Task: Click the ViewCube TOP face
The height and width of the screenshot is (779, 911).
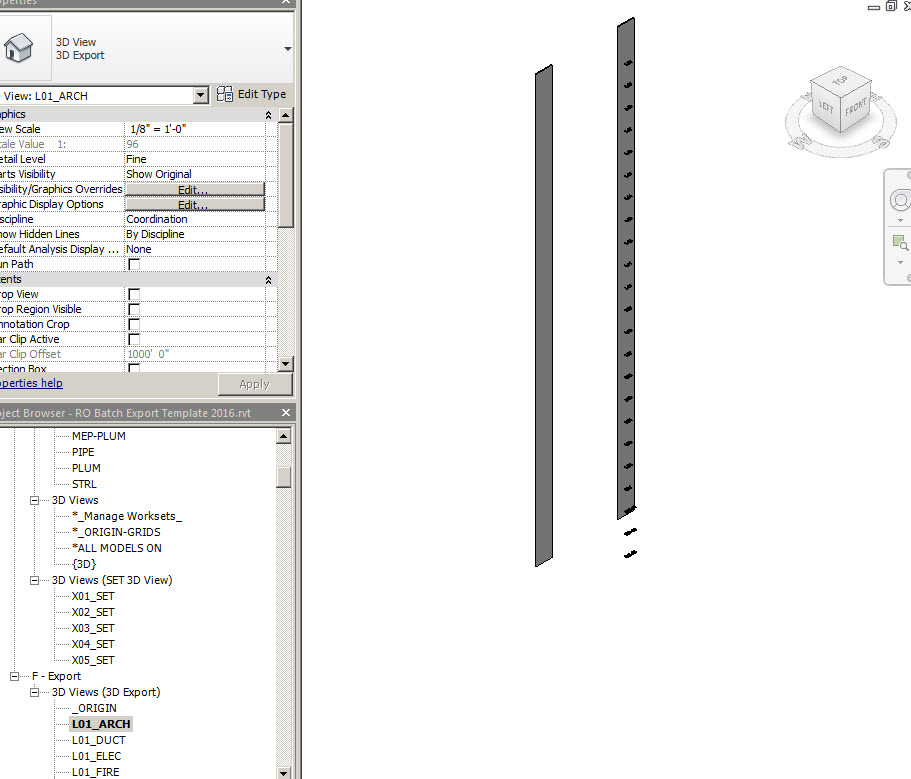Action: [840, 81]
